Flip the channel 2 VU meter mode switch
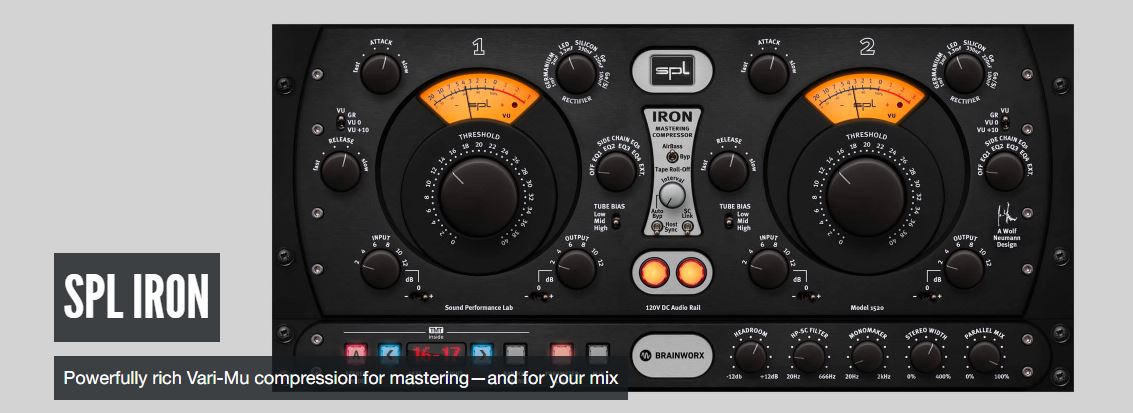This screenshot has height=413, width=1133. point(1005,122)
